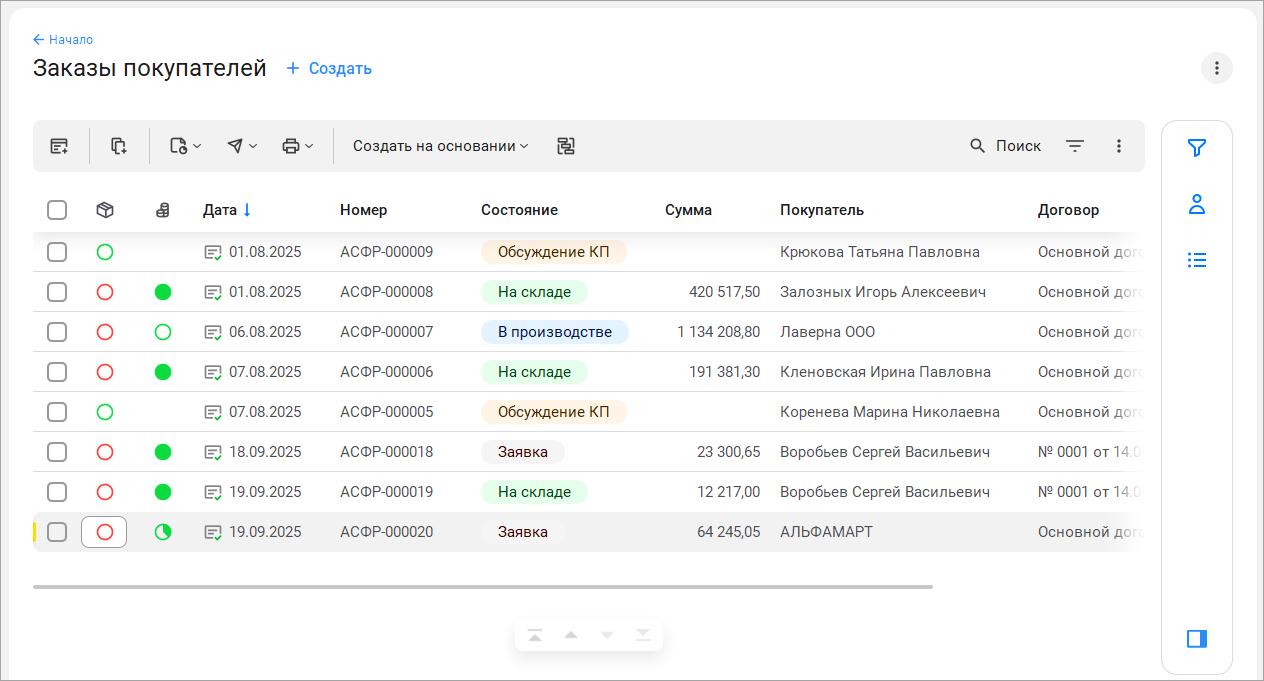Open the document structure toolbar icon
Image resolution: width=1264 pixels, height=681 pixels.
point(566,146)
